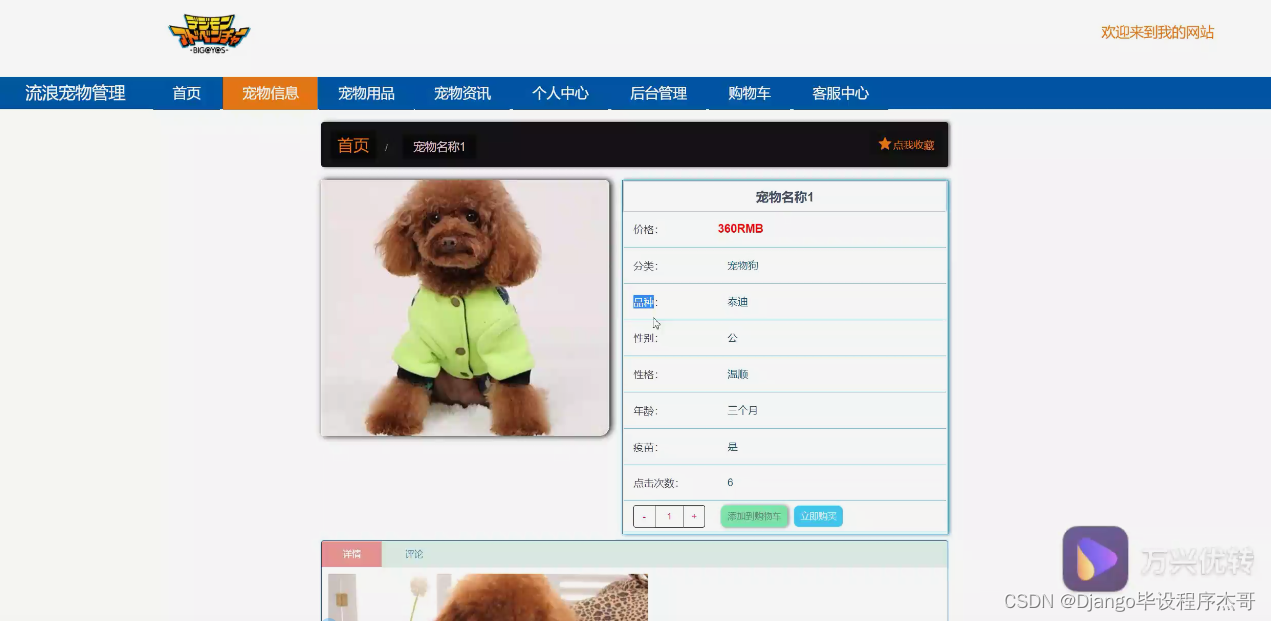Click the 立即购买 button
Viewport: 1271px width, 621px height.
pos(818,516)
